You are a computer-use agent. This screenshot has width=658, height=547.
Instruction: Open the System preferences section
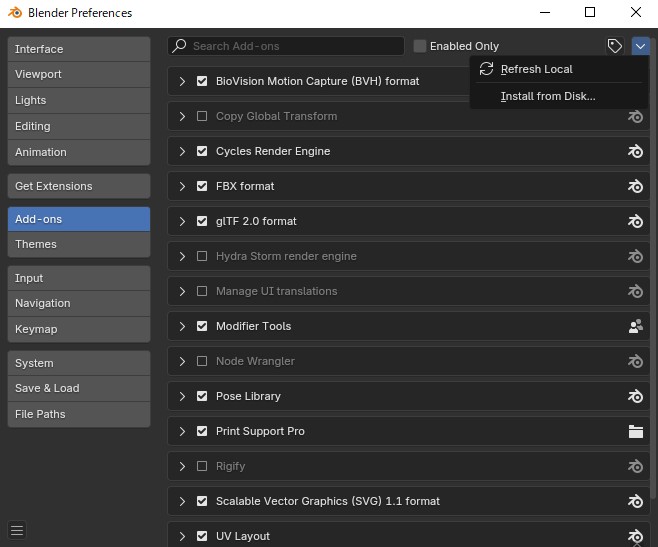tap(79, 363)
